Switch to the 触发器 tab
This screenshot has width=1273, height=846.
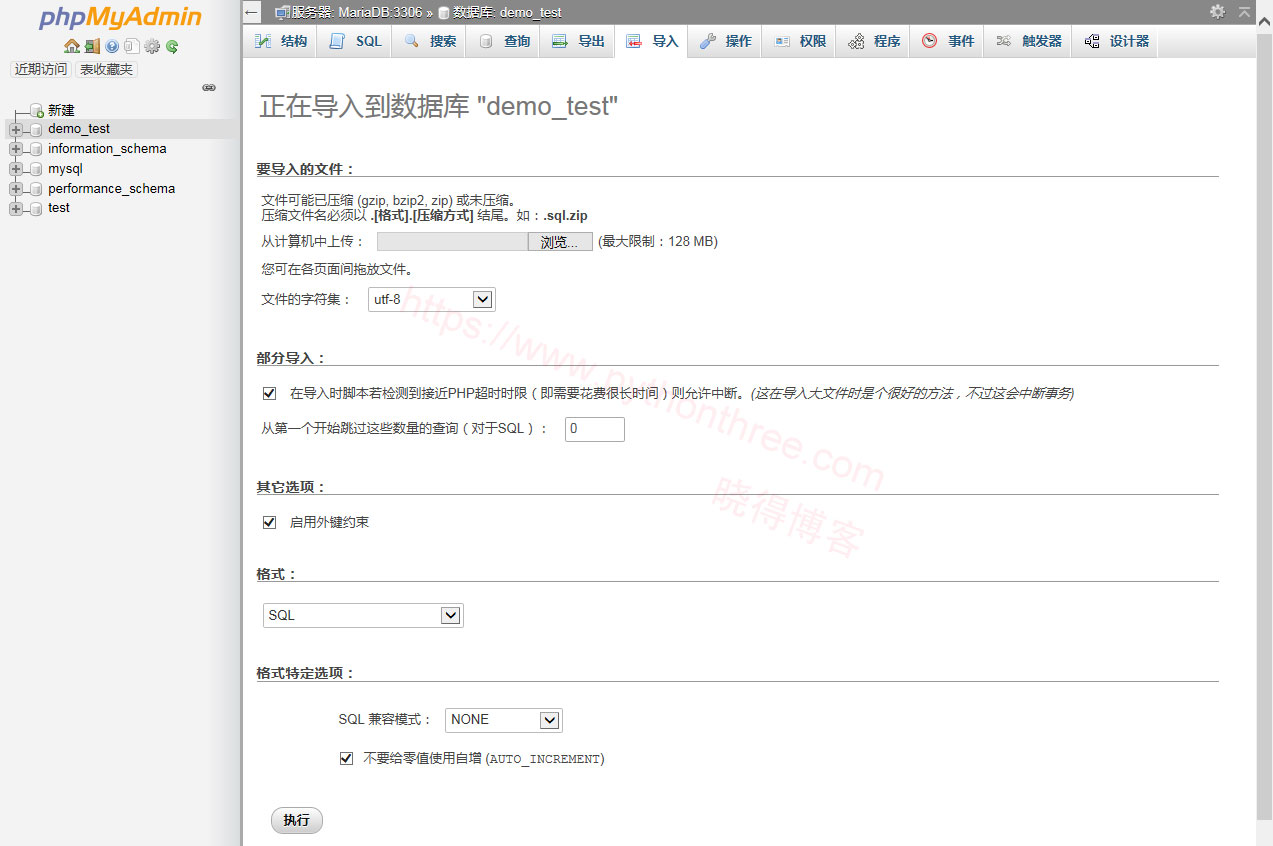pyautogui.click(x=1028, y=41)
